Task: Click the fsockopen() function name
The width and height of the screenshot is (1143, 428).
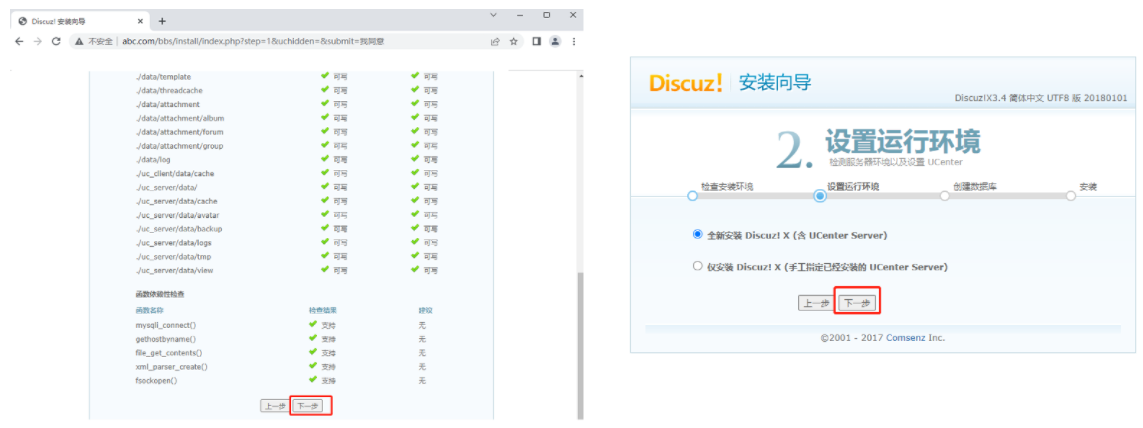Action: [156, 381]
